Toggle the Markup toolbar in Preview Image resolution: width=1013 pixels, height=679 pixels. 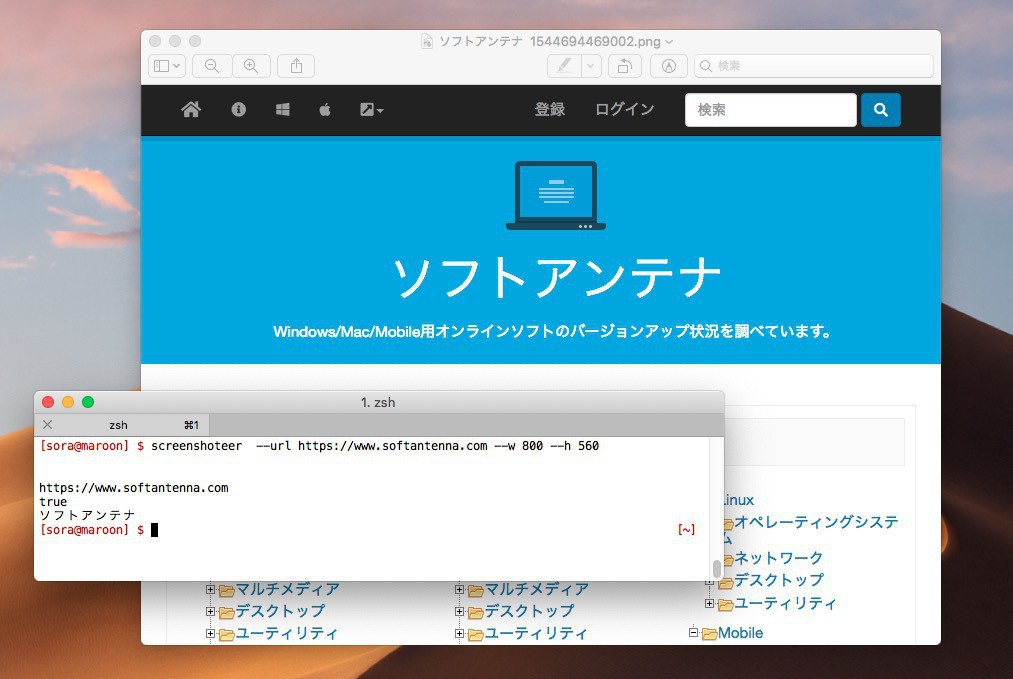668,66
